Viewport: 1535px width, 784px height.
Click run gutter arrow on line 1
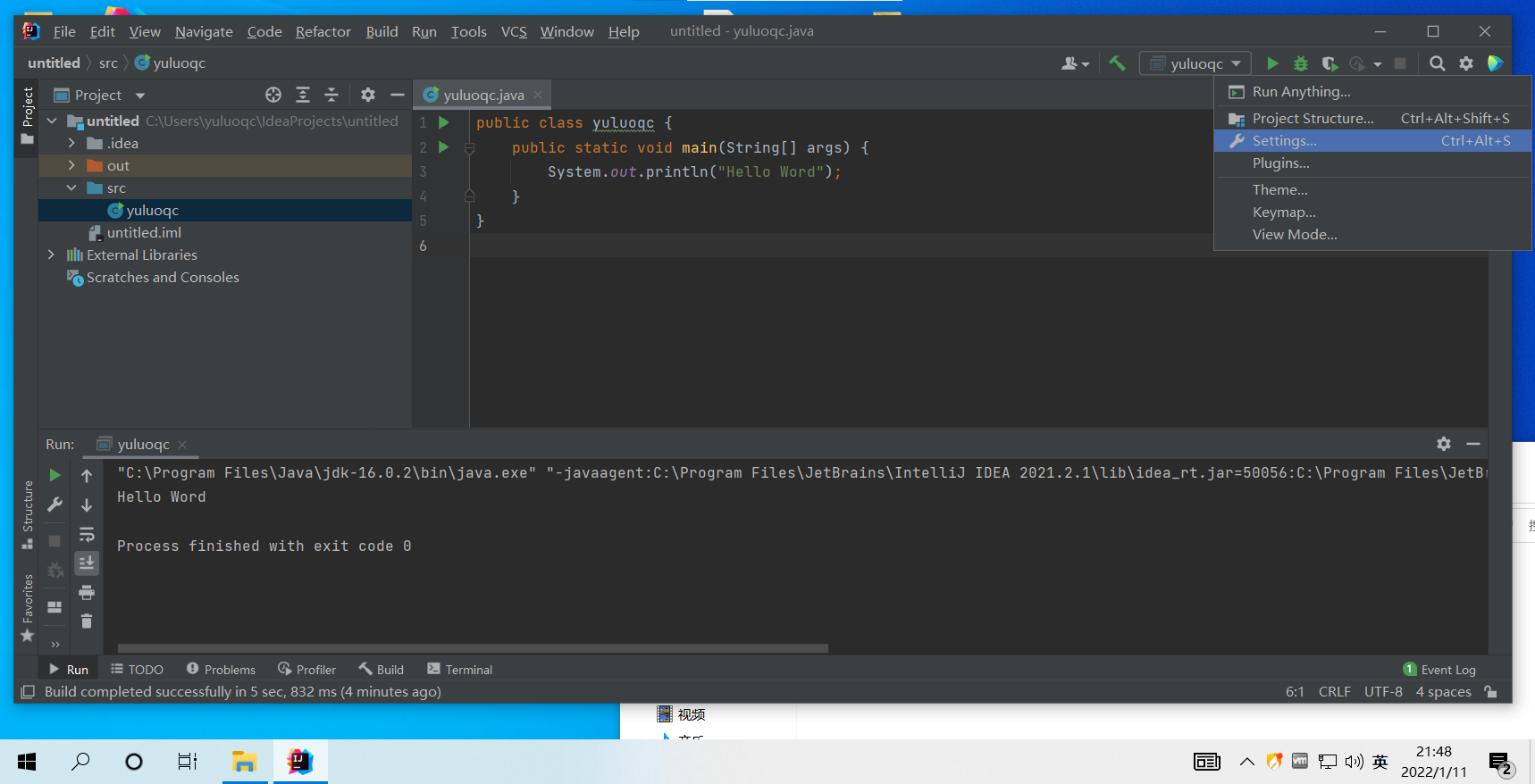click(x=444, y=122)
